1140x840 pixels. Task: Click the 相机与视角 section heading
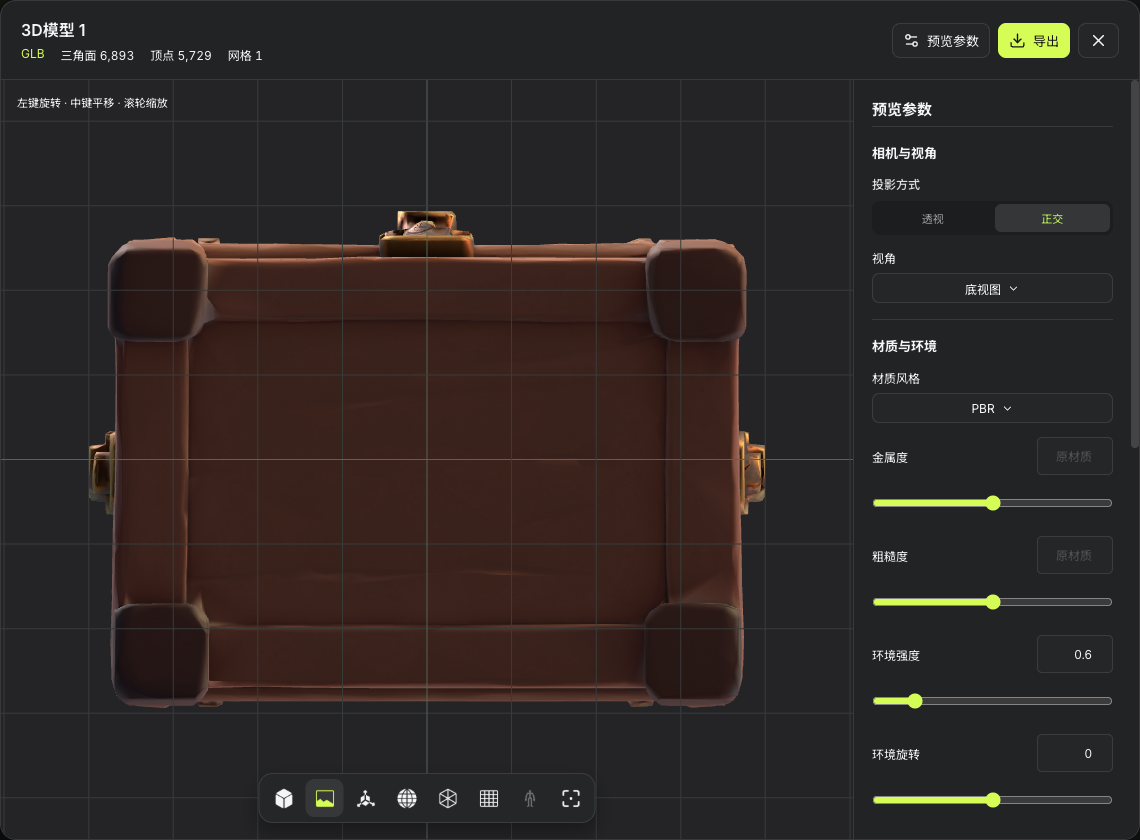[x=904, y=153]
